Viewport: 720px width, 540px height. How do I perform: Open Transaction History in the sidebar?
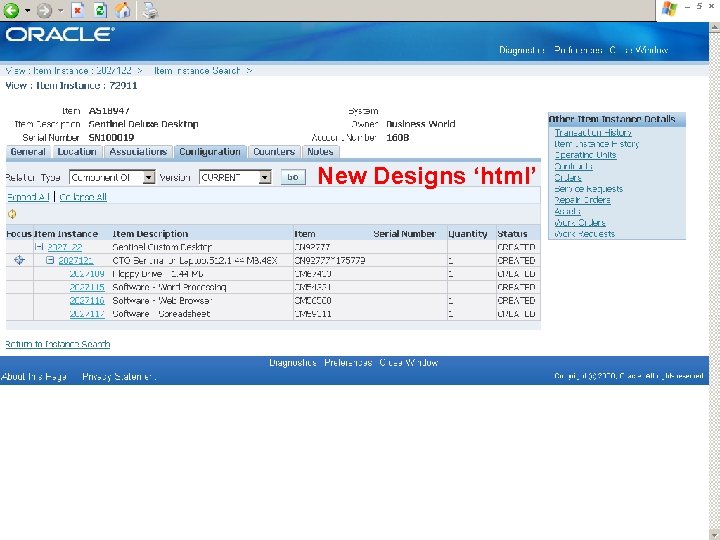(593, 133)
